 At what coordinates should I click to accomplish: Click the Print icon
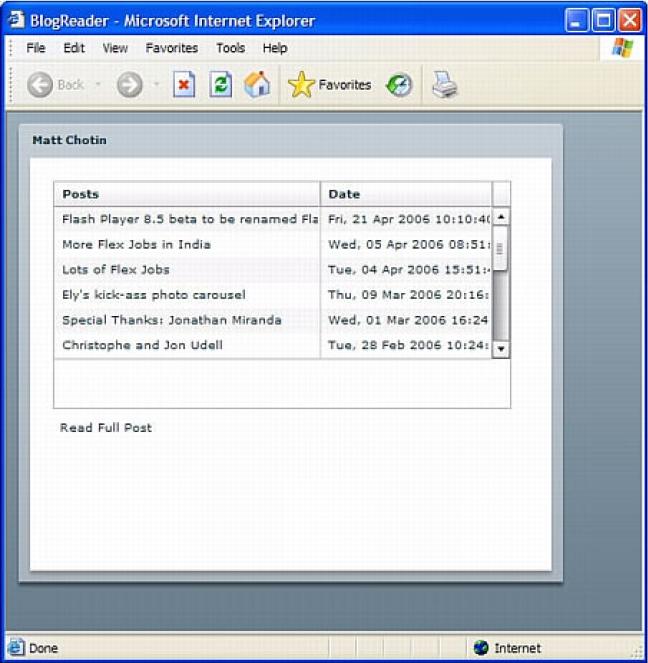[444, 85]
